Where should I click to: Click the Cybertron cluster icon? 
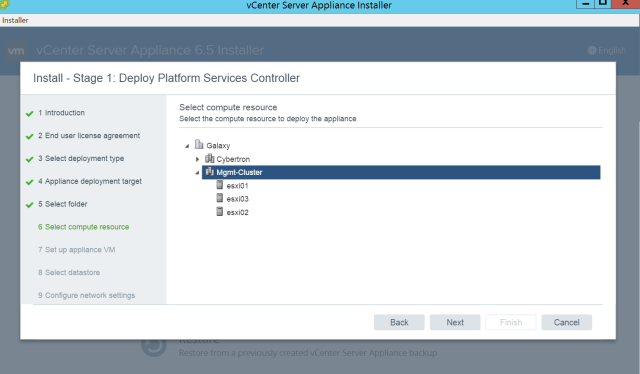point(209,158)
